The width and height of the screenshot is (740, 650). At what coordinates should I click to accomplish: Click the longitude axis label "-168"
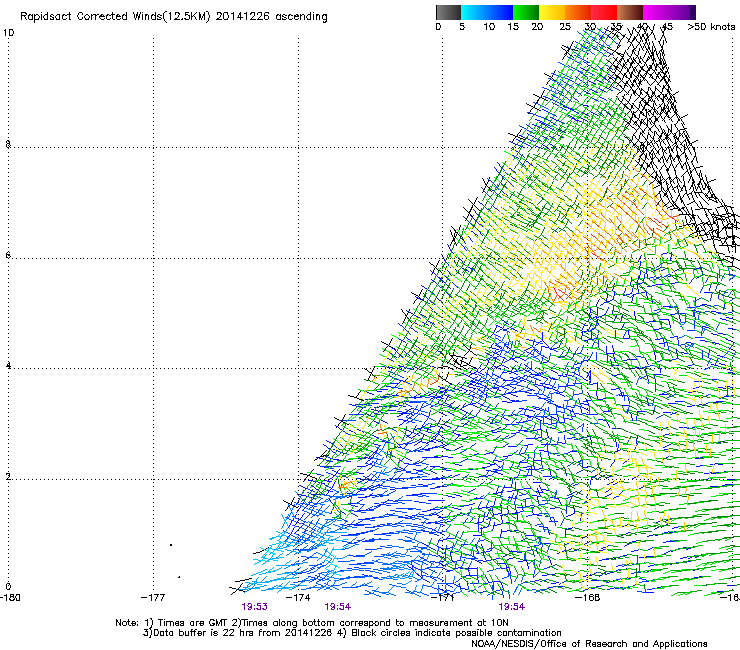pyautogui.click(x=588, y=598)
